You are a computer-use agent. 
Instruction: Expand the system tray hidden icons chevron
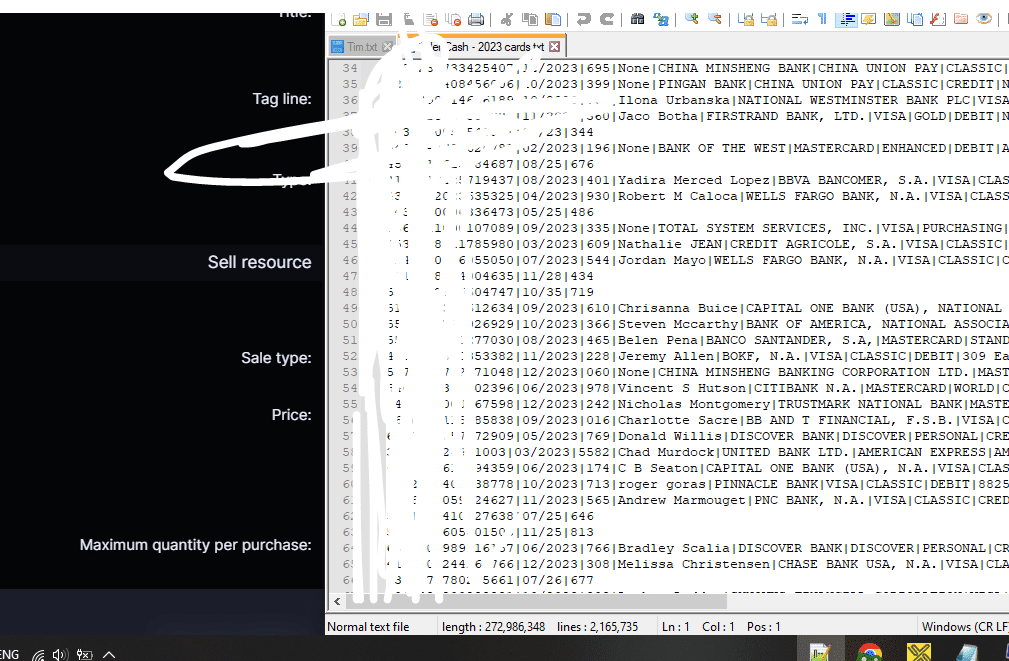click(x=109, y=654)
